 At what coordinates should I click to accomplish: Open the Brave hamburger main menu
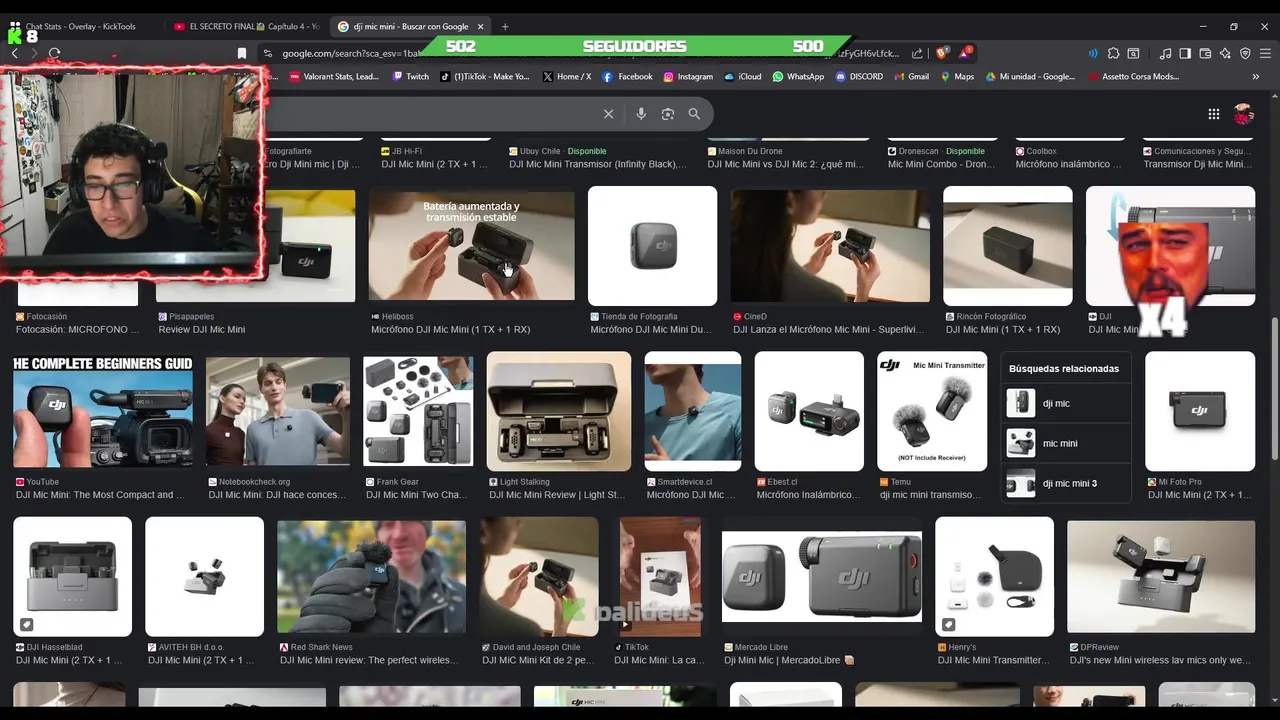pos(1265,53)
